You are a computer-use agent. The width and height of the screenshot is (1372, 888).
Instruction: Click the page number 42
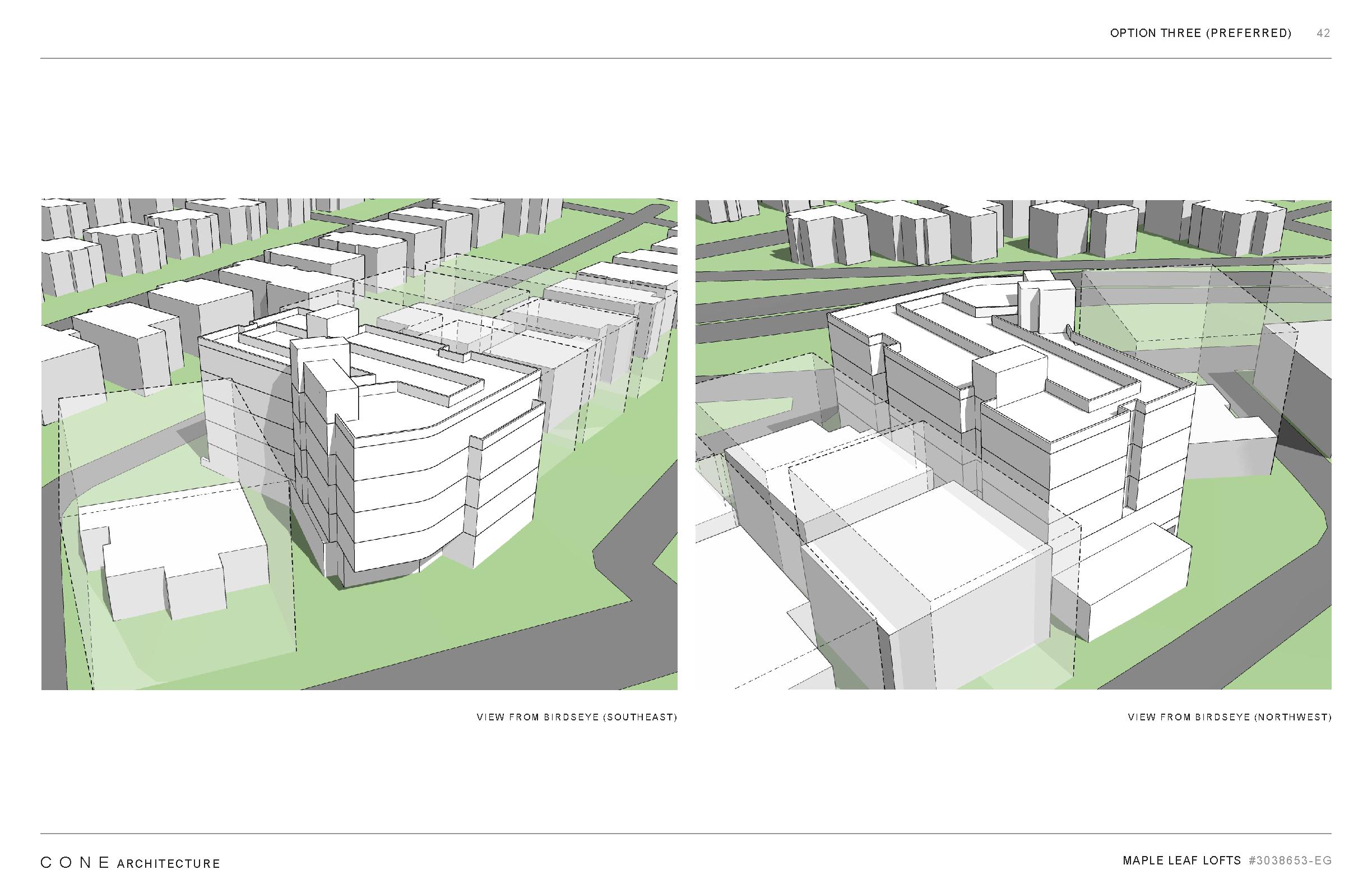pyautogui.click(x=1324, y=34)
